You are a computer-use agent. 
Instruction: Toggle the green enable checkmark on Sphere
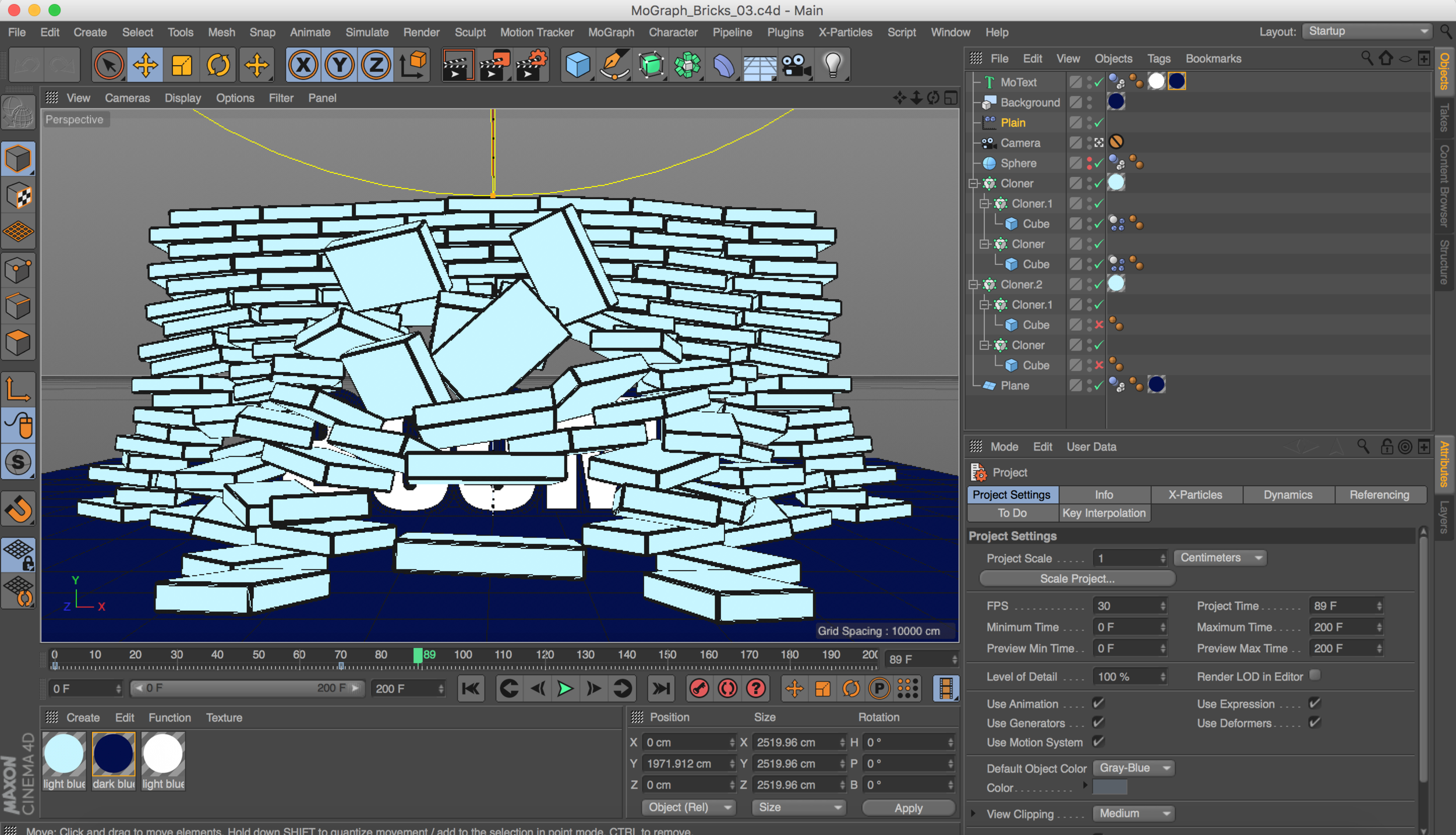click(x=1097, y=163)
